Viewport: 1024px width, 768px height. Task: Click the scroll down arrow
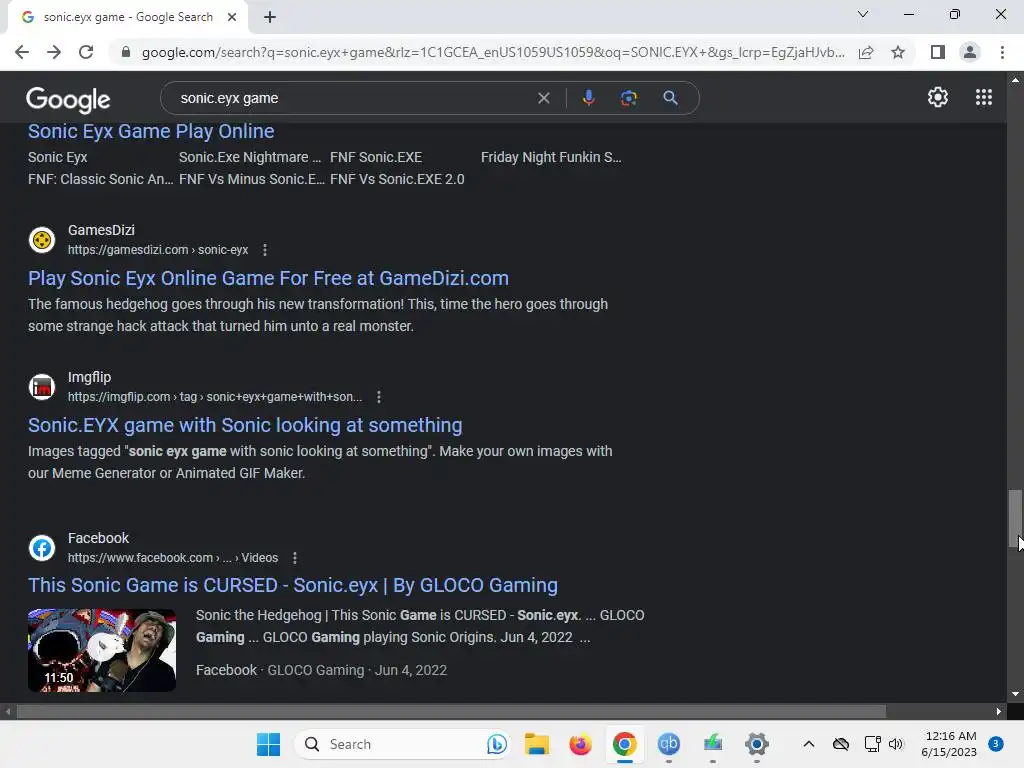1015,694
